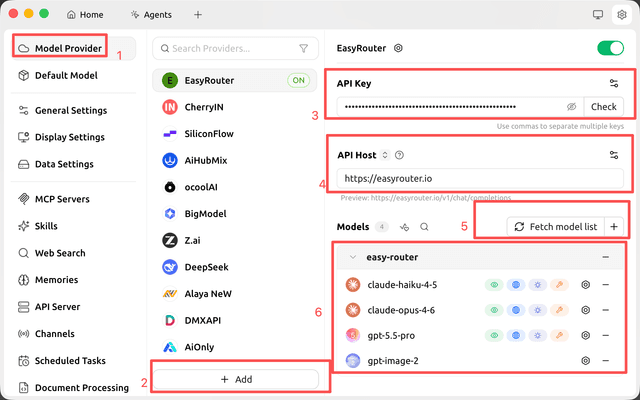Viewport: 640px width, 400px height.
Task: Click the Check button for the API key
Action: [x=604, y=107]
